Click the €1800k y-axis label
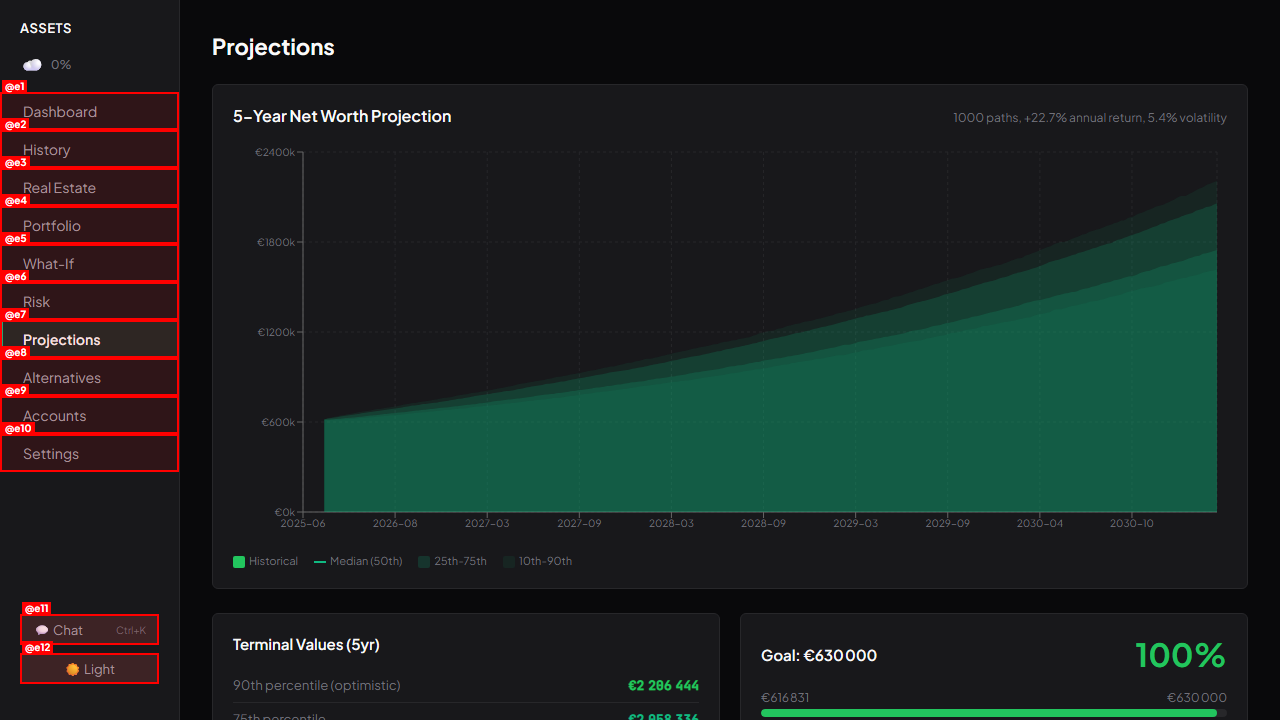Image resolution: width=1280 pixels, height=720 pixels. pyautogui.click(x=276, y=242)
